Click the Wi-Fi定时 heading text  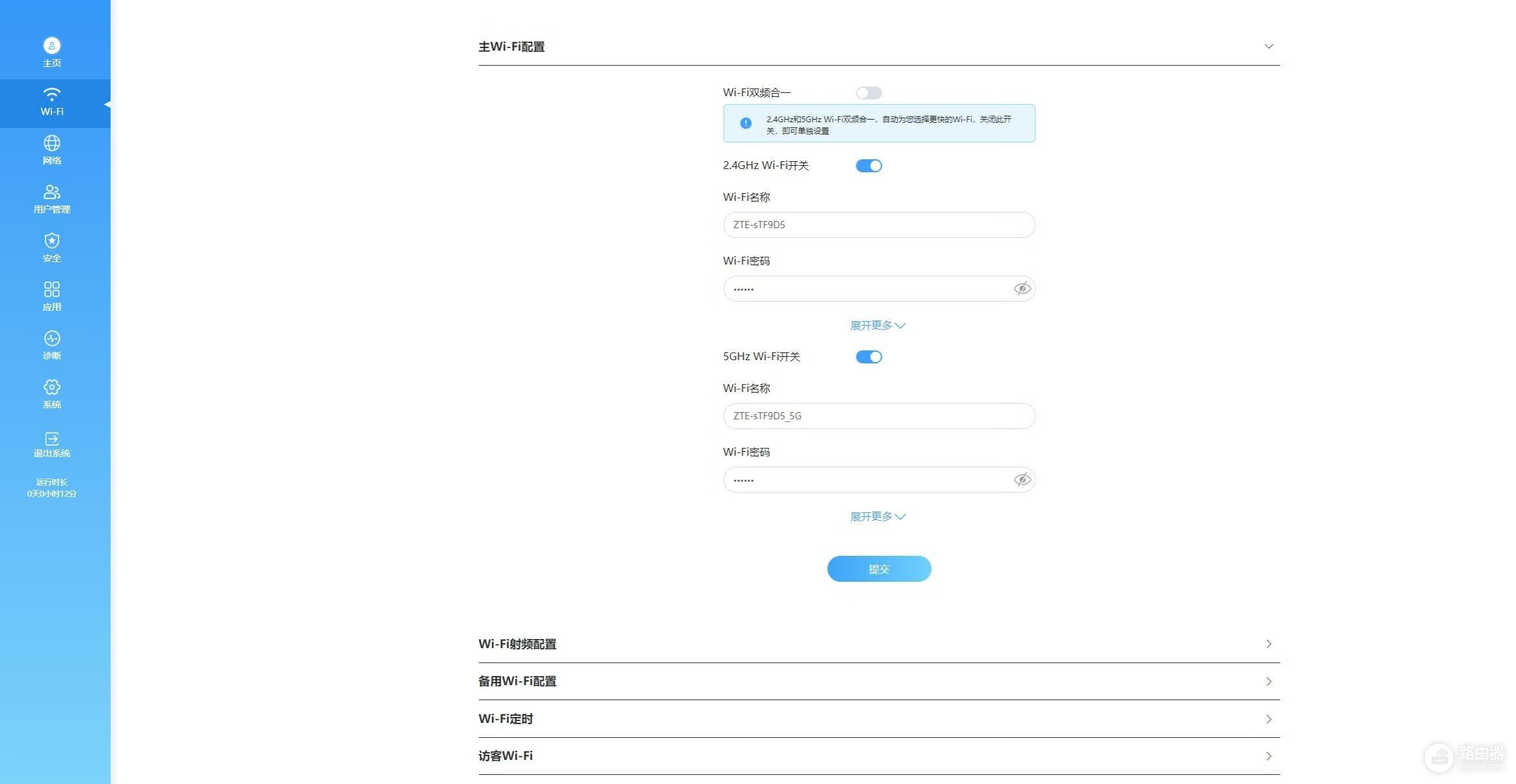point(506,719)
